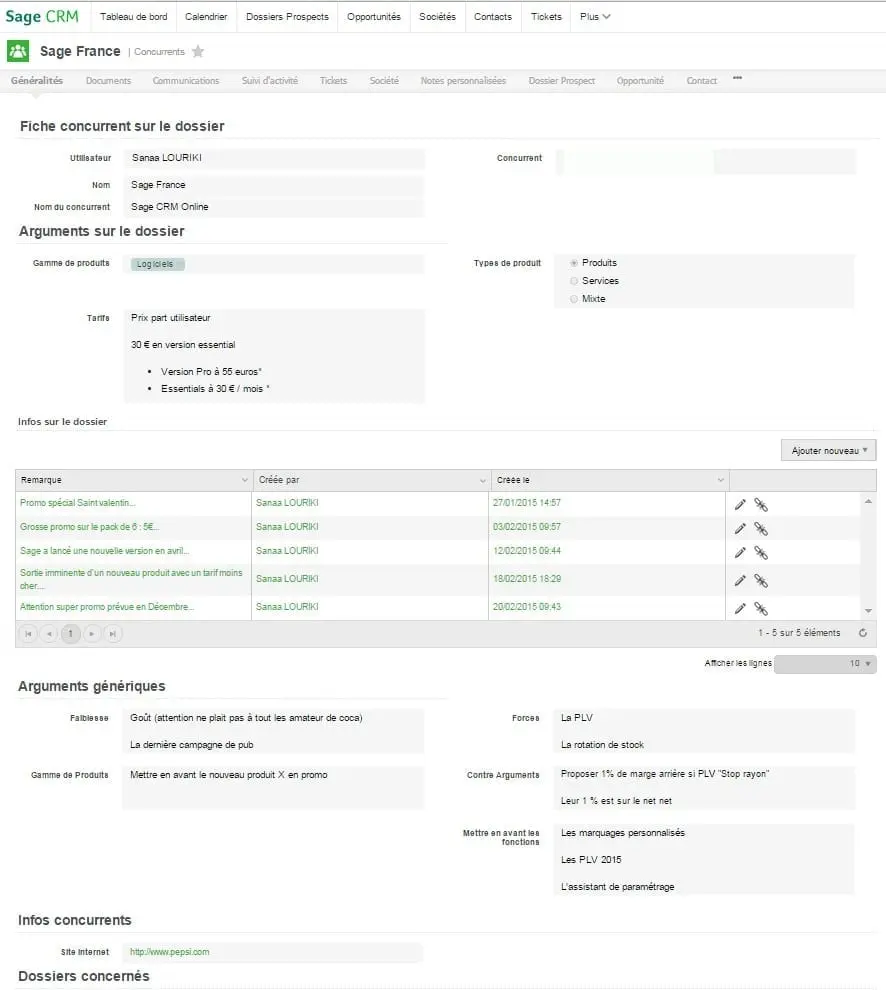Remove the Logiciels product range tag
The height and width of the screenshot is (990, 886).
[158, 264]
